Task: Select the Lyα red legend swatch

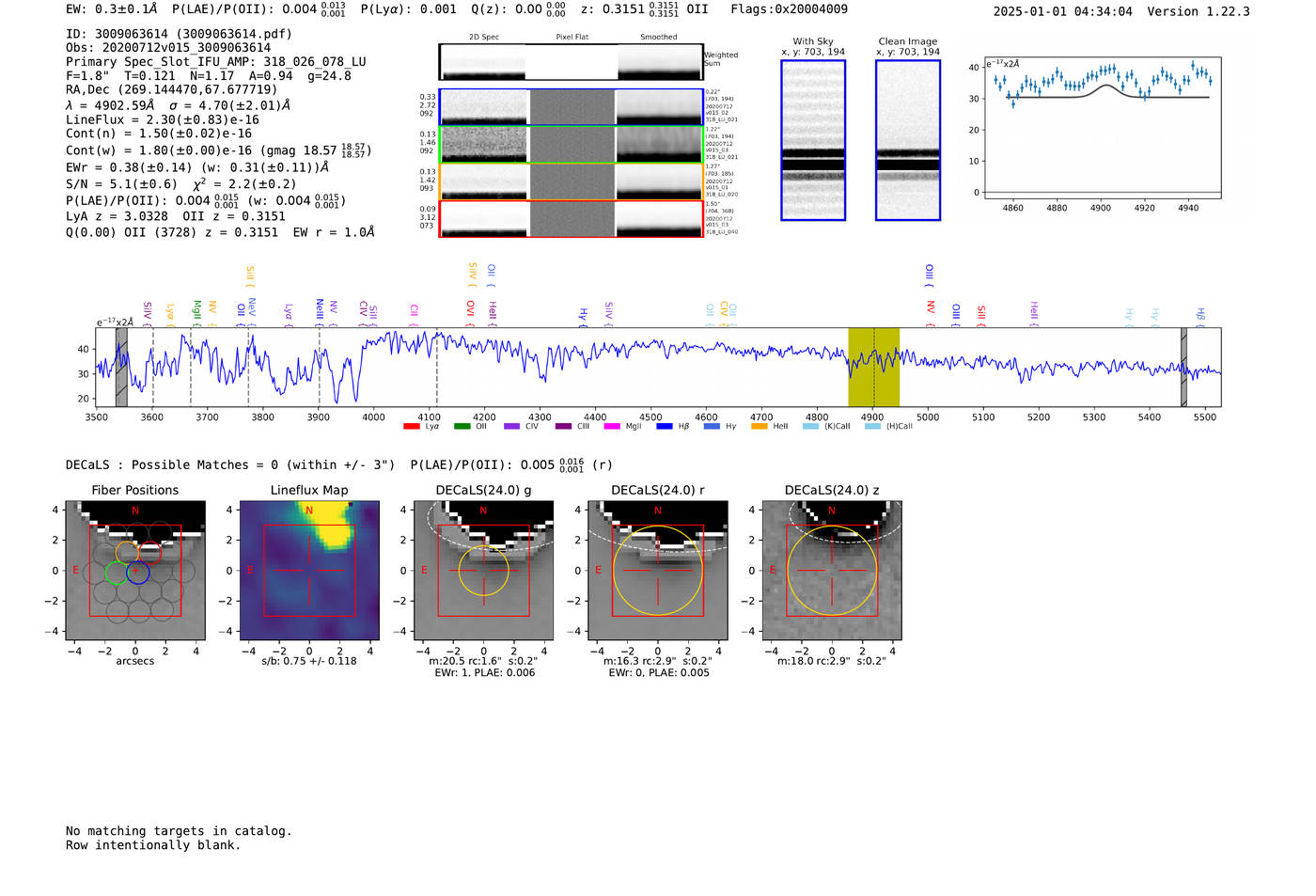Action: pyautogui.click(x=411, y=426)
